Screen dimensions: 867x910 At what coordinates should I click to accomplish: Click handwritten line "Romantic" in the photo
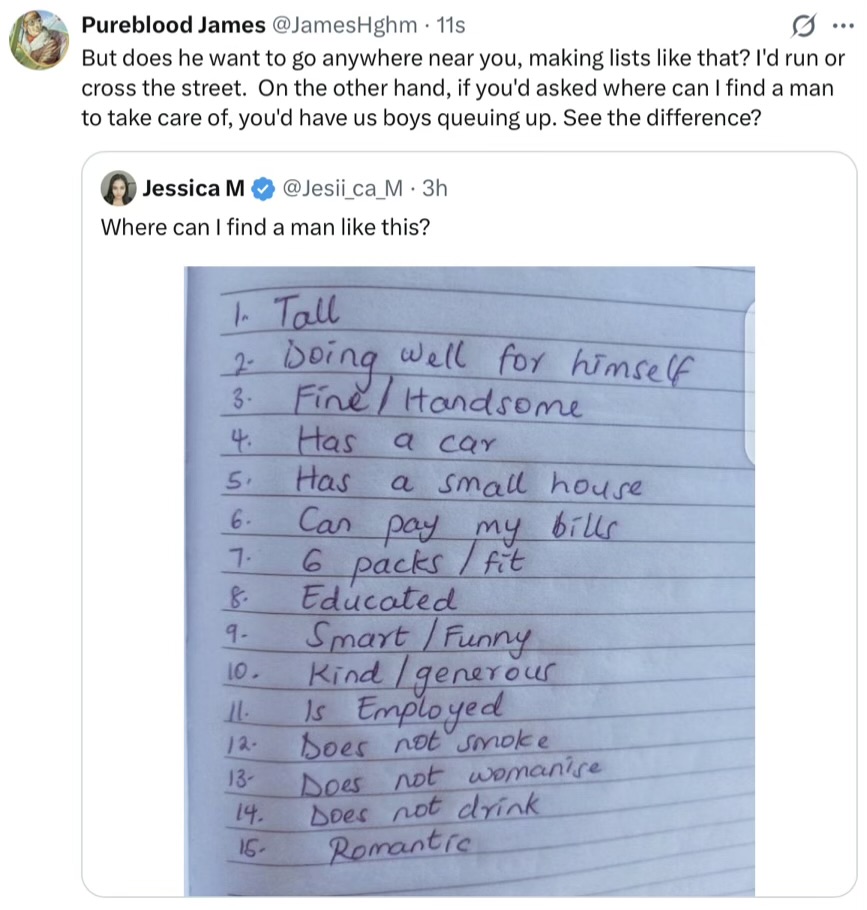coord(400,848)
